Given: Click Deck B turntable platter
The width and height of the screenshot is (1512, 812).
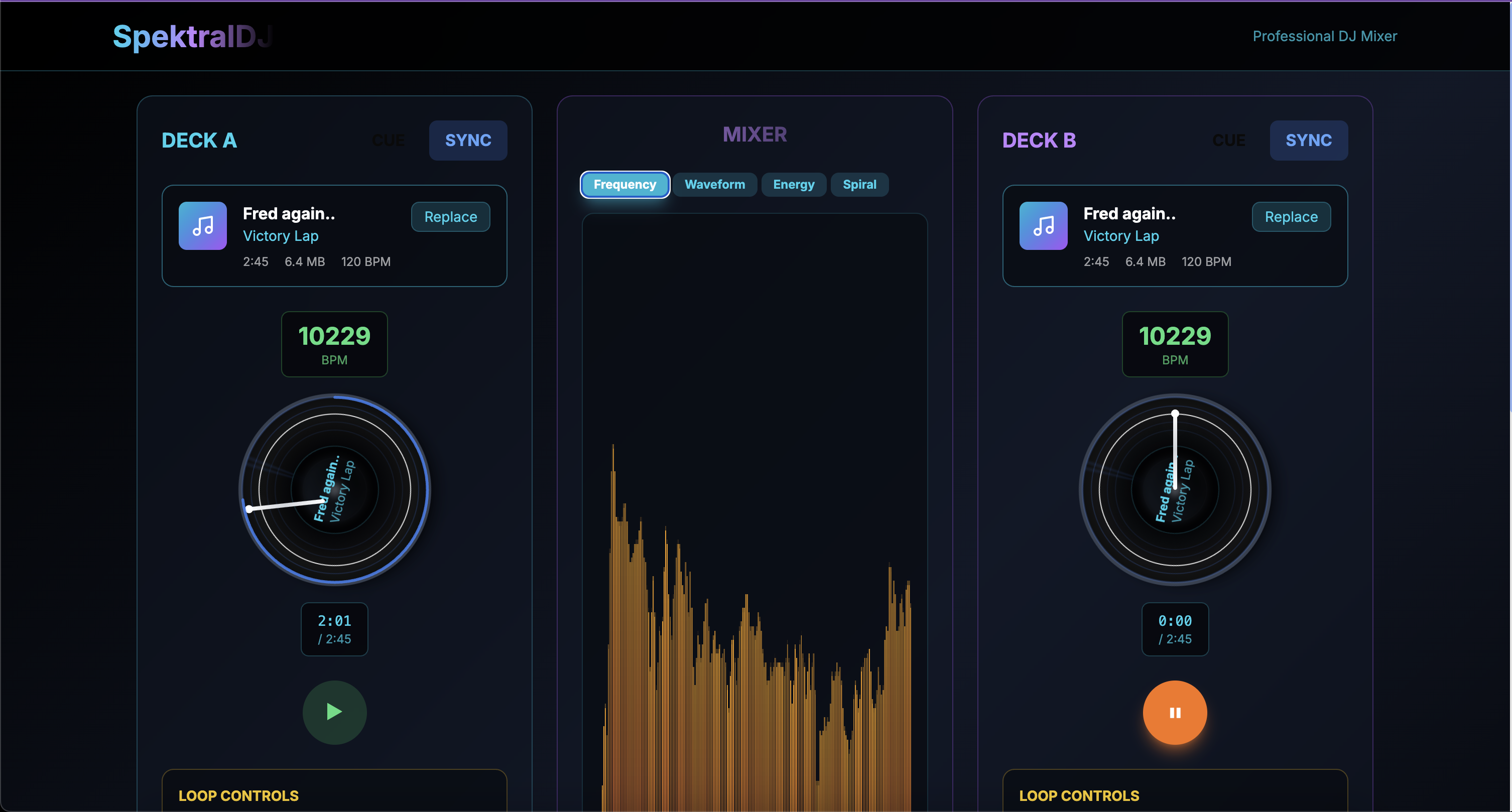Looking at the screenshot, I should pos(1175,489).
